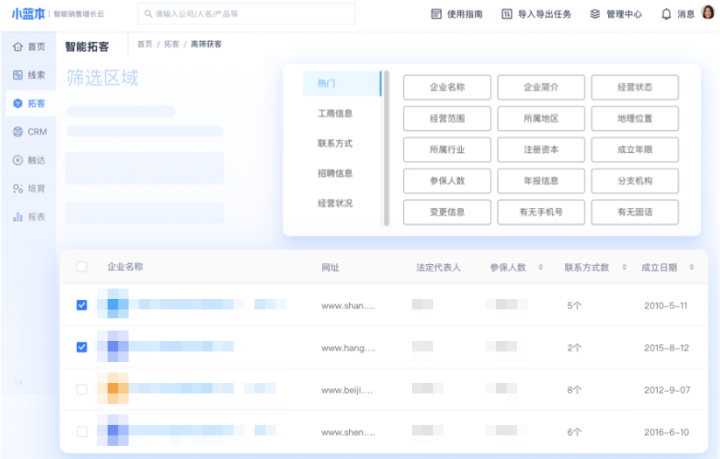Viewport: 720px width, 459px height.
Task: Click the 消息 notification bell icon
Action: point(666,14)
